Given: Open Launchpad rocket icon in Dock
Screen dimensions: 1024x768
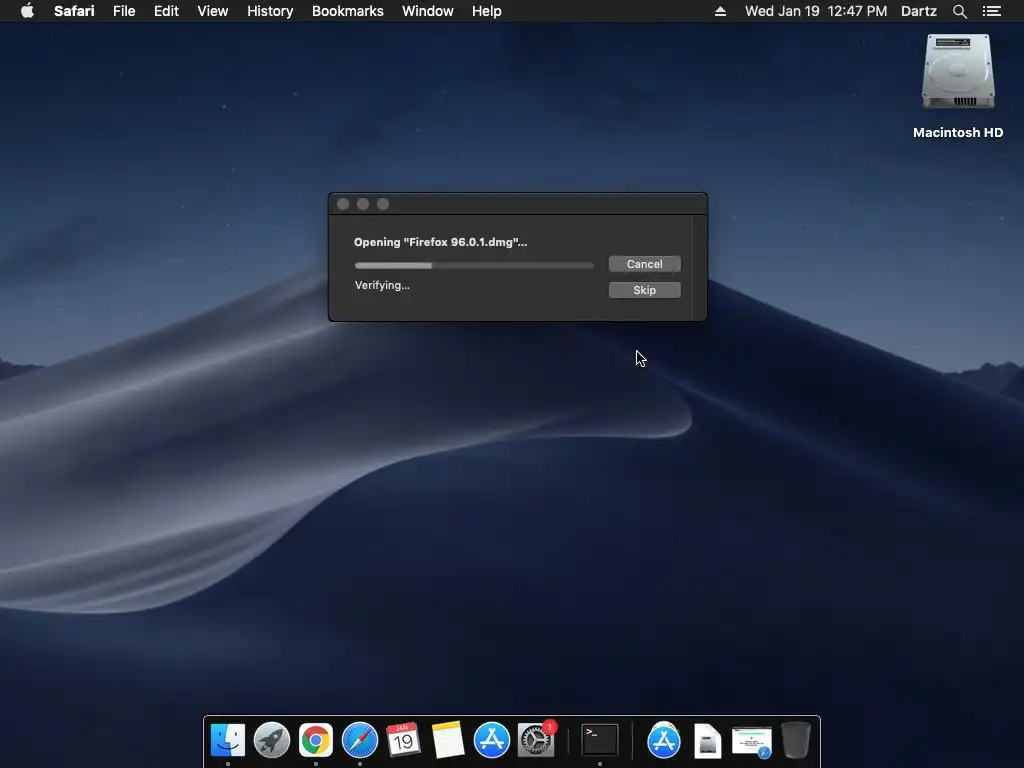Looking at the screenshot, I should [x=272, y=741].
